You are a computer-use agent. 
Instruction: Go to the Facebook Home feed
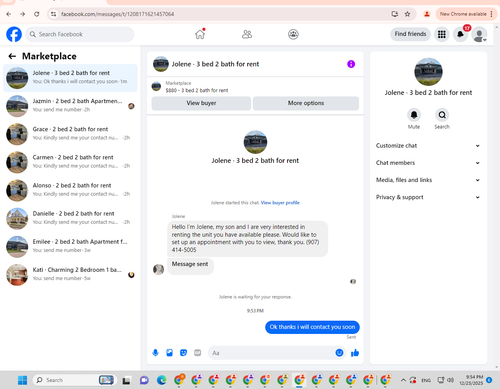tap(200, 34)
